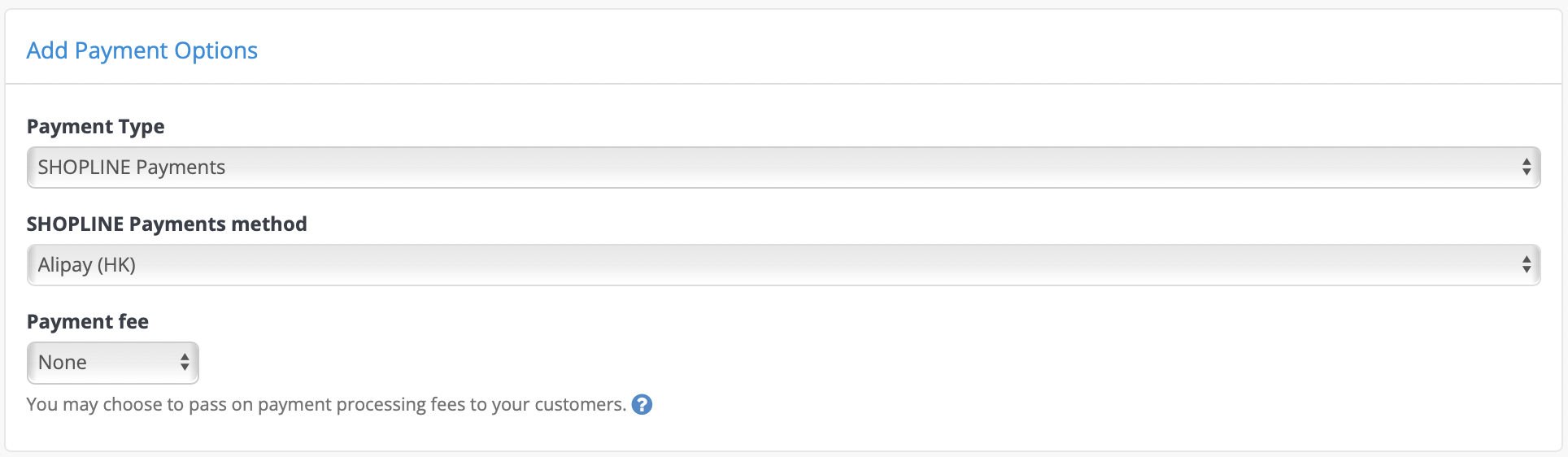This screenshot has width=1568, height=457.
Task: Click the Add Payment Options heading
Action: pyautogui.click(x=142, y=50)
